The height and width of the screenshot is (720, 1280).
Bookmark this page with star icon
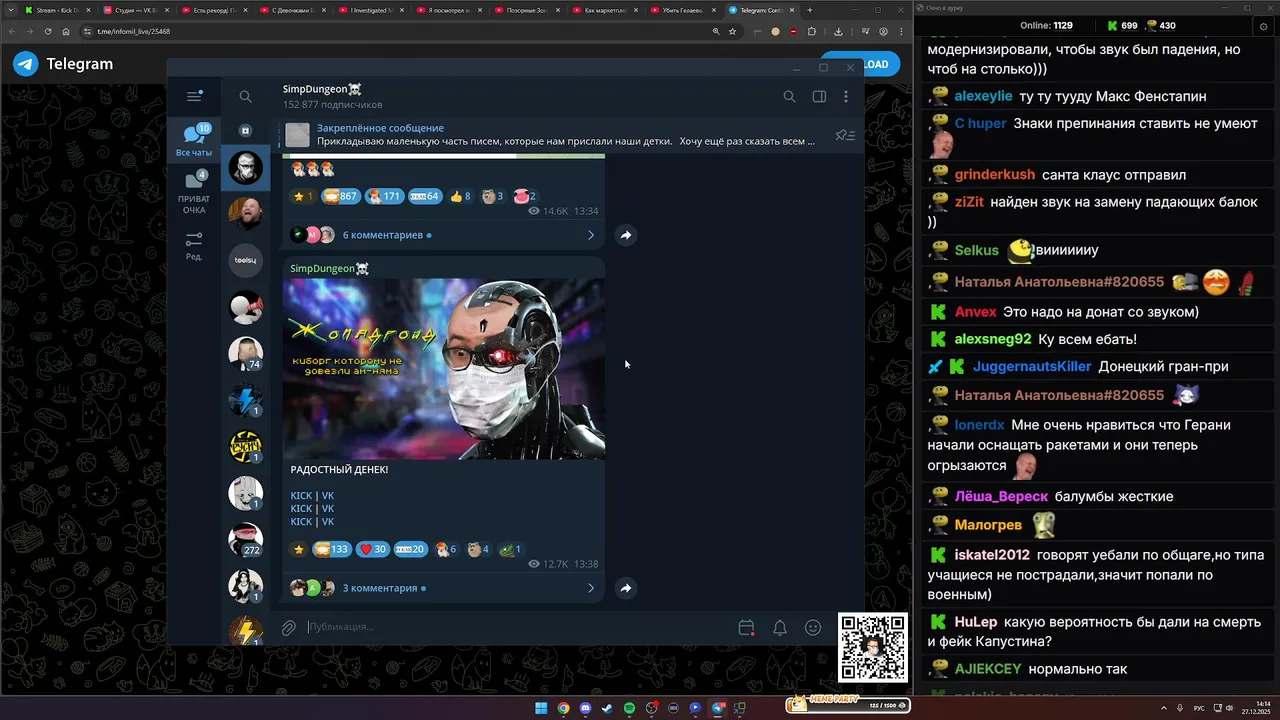point(732,31)
